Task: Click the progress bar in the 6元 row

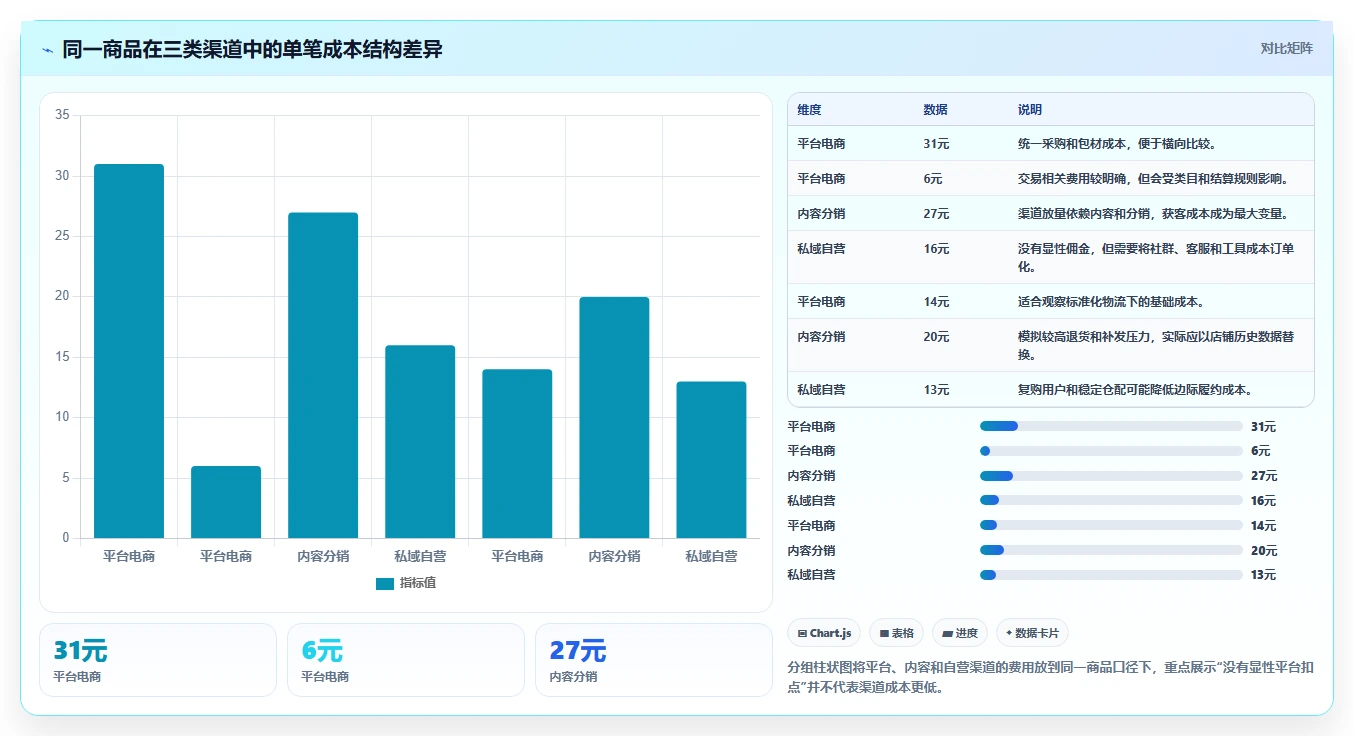Action: 1111,451
